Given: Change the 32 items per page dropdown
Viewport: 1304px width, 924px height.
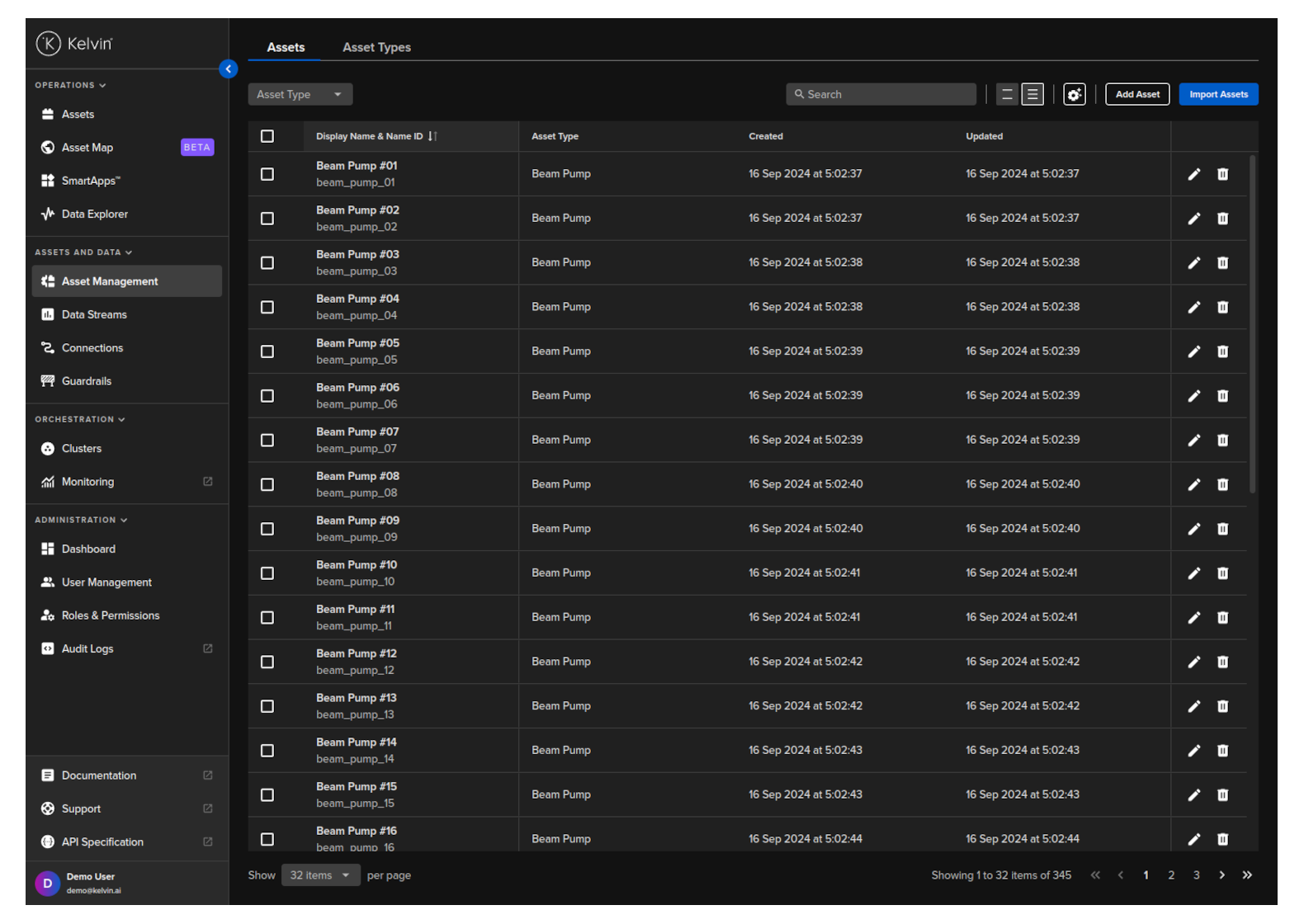Looking at the screenshot, I should pyautogui.click(x=320, y=875).
